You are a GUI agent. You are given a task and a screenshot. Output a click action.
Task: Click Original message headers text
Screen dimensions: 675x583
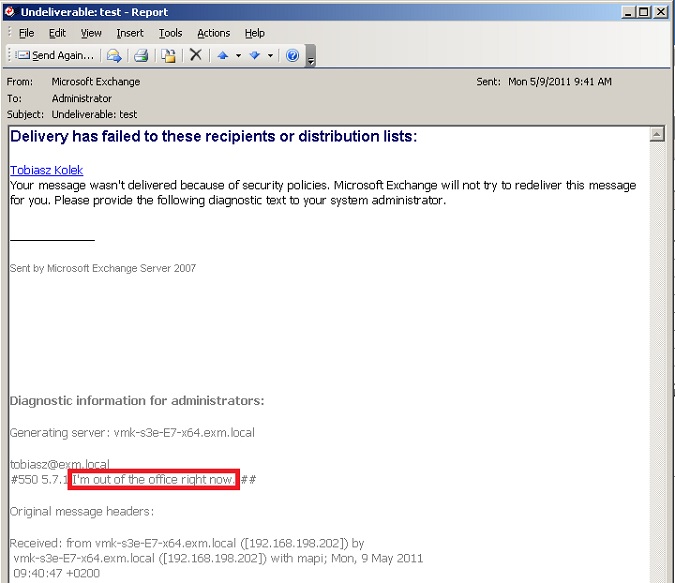[82, 512]
